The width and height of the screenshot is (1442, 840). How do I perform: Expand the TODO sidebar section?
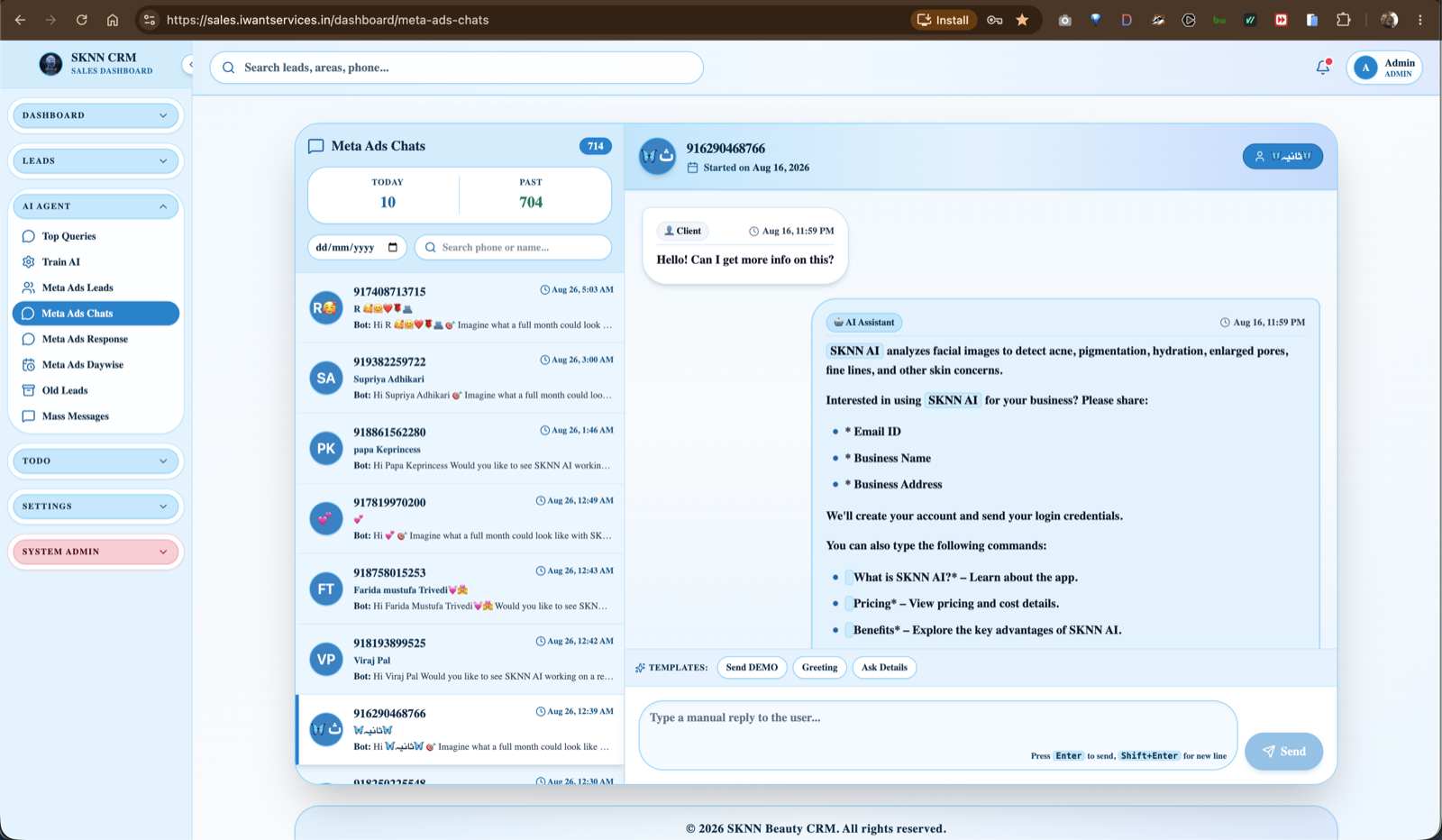click(96, 461)
